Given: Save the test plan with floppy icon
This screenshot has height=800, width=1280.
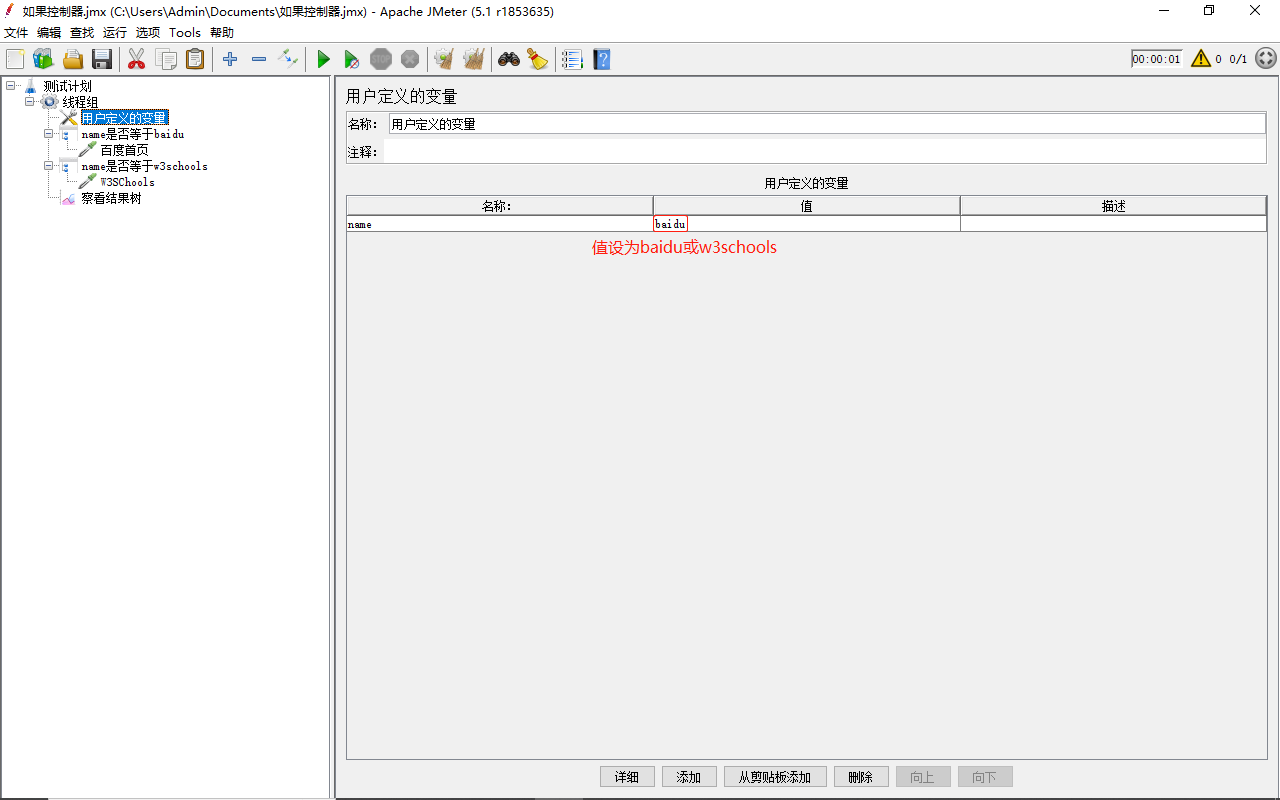Looking at the screenshot, I should tap(102, 59).
